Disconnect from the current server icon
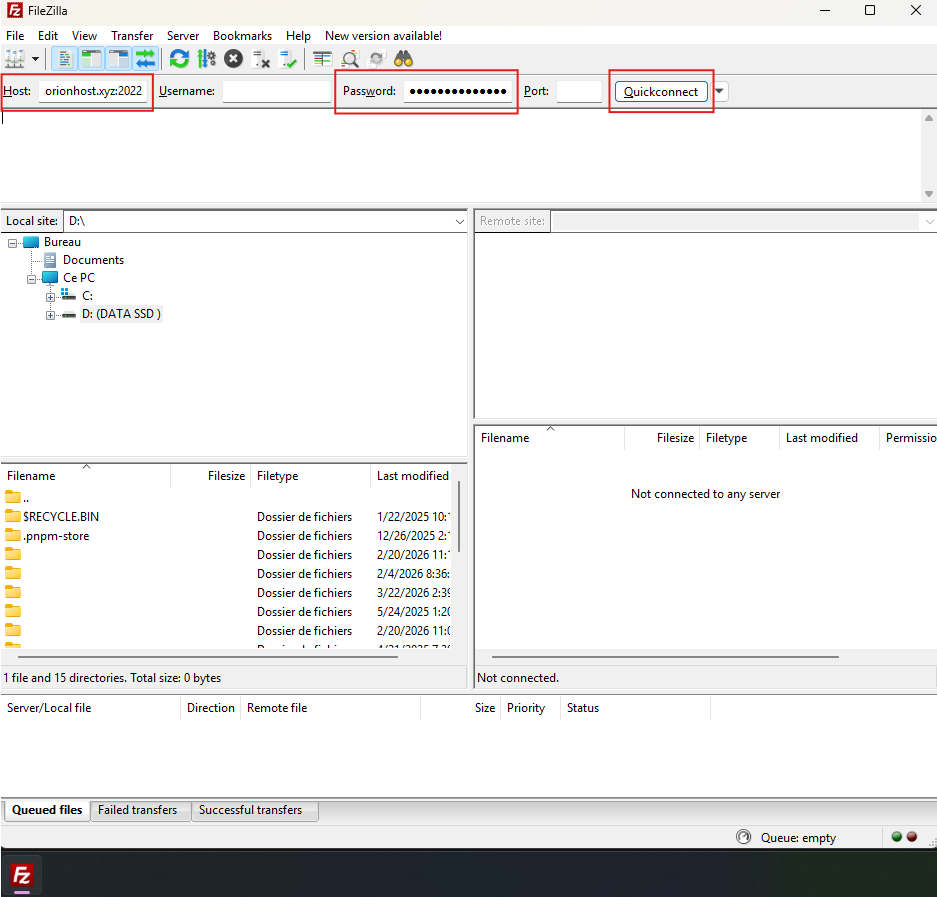This screenshot has width=937, height=897. 261,59
